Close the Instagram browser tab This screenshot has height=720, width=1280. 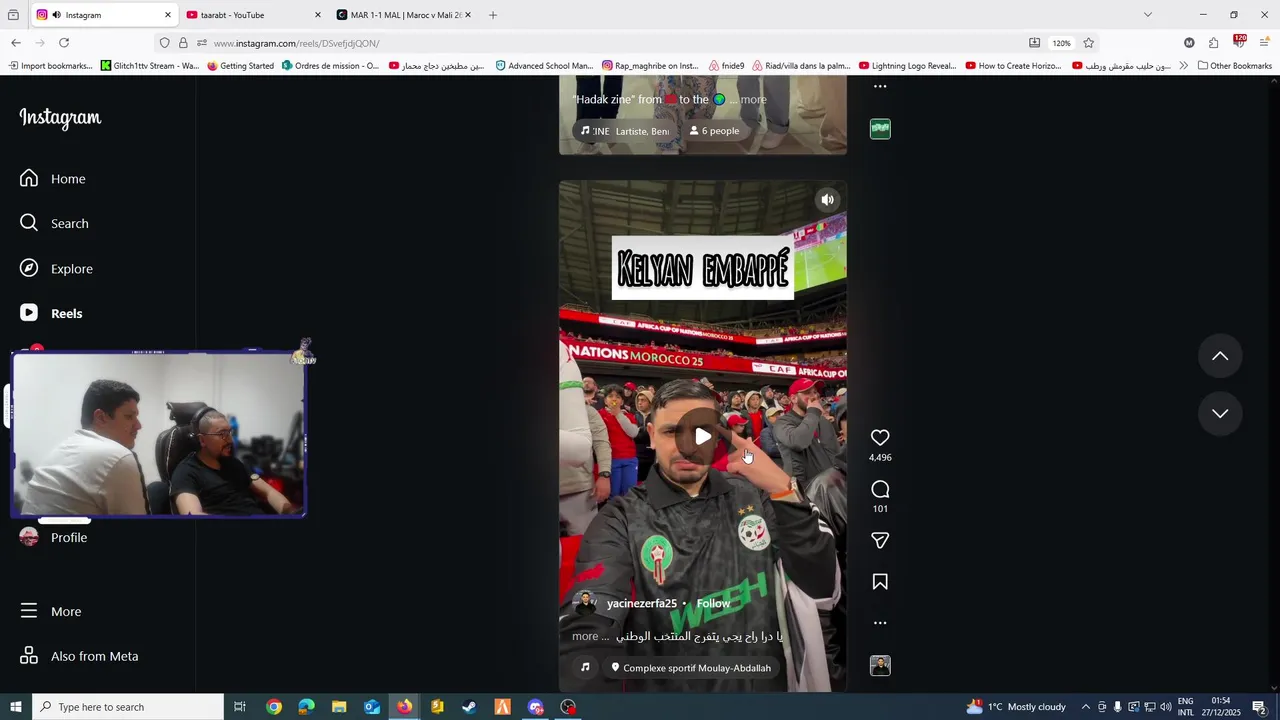coord(168,15)
